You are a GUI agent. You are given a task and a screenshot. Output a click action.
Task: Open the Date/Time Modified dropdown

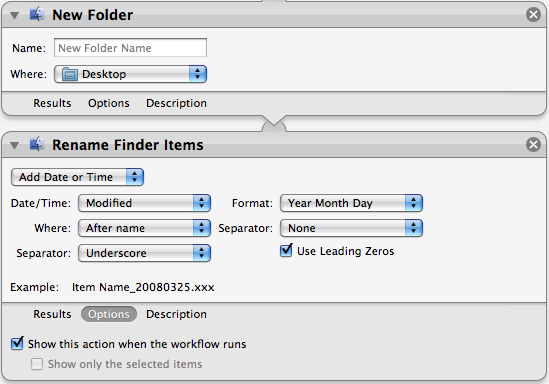(144, 203)
